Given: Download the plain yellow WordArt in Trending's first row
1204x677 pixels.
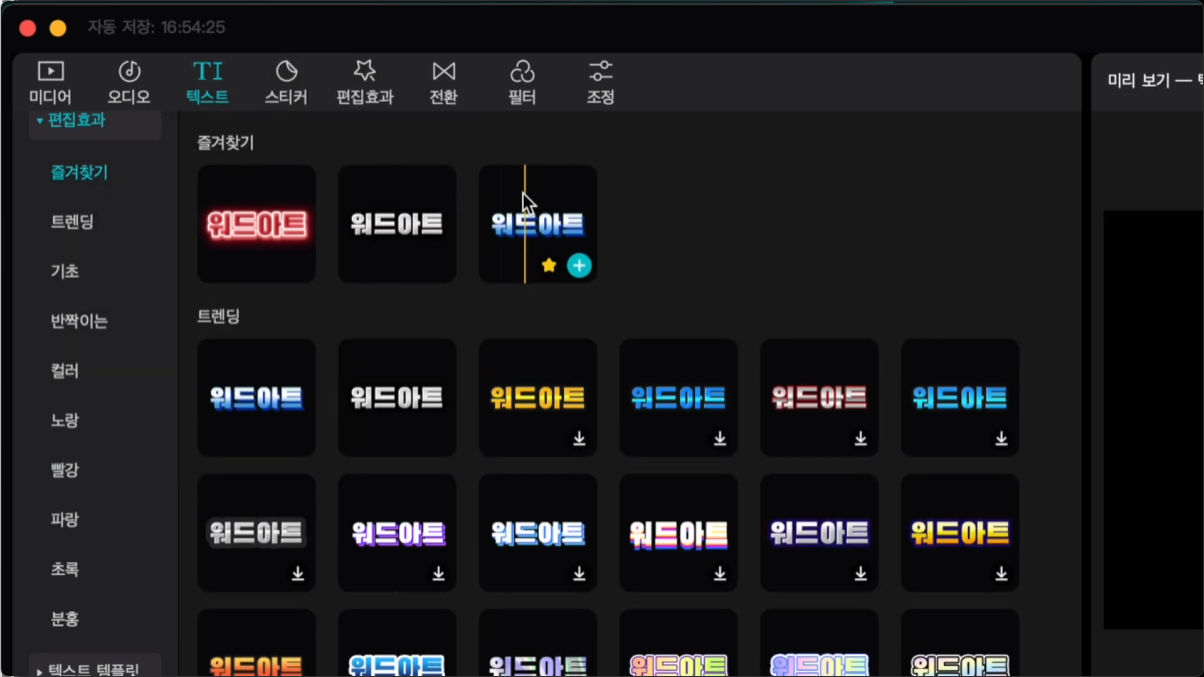Looking at the screenshot, I should pos(579,439).
